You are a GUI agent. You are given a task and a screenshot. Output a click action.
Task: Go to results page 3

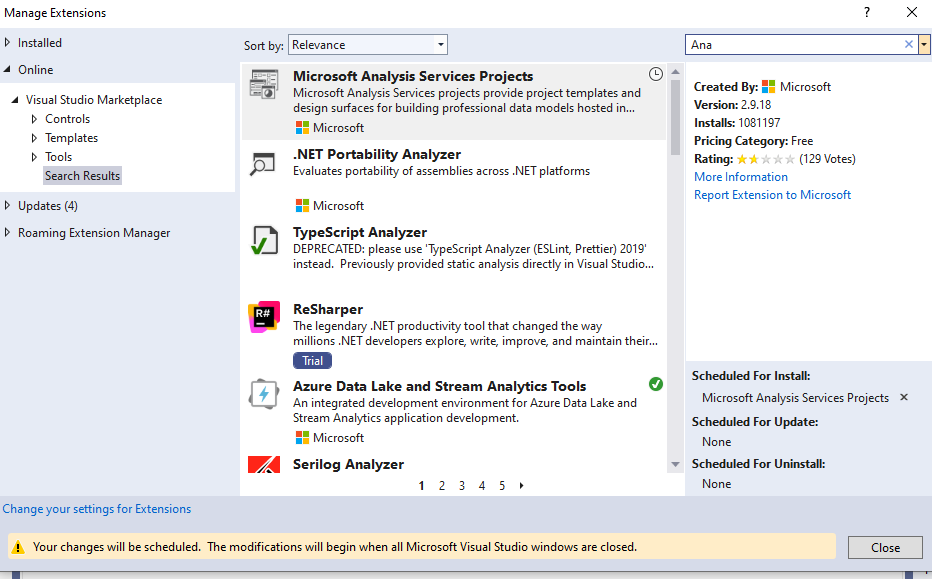[x=461, y=486]
